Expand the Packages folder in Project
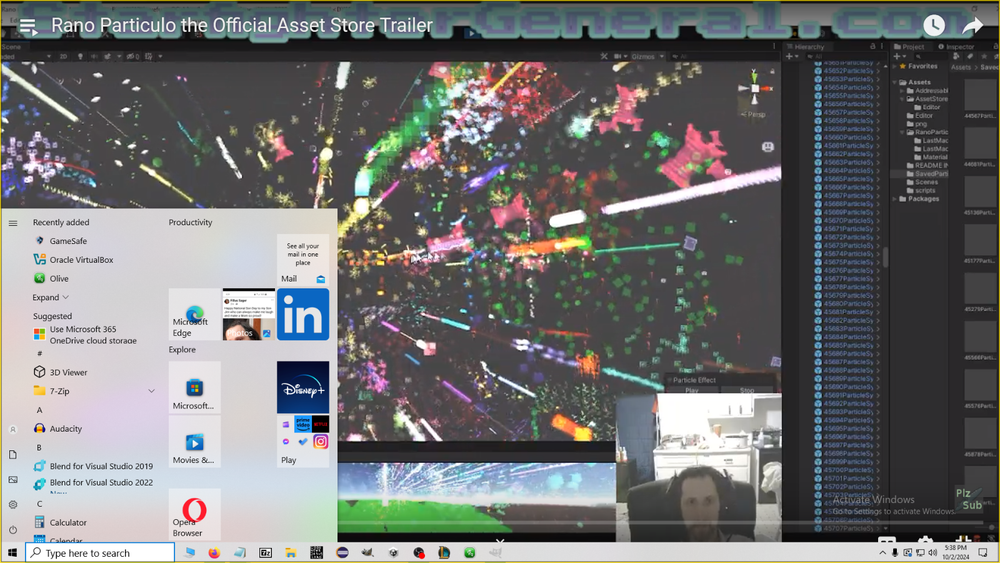1000x563 pixels. (895, 199)
